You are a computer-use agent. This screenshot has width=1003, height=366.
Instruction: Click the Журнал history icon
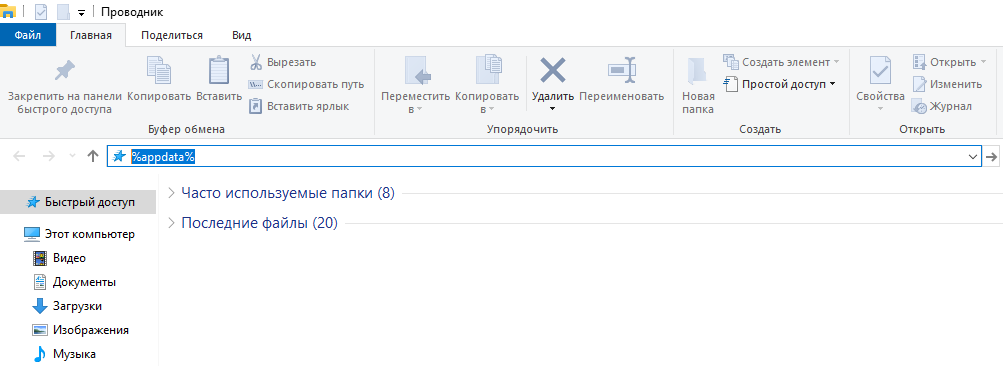pyautogui.click(x=920, y=107)
